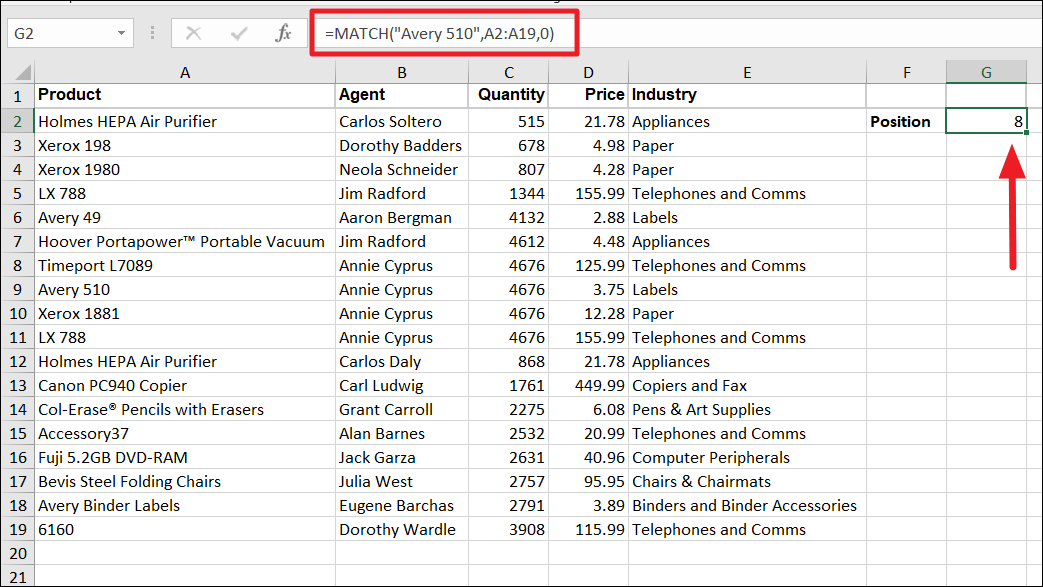
Task: Select the Position label cell in column F
Action: [x=906, y=121]
